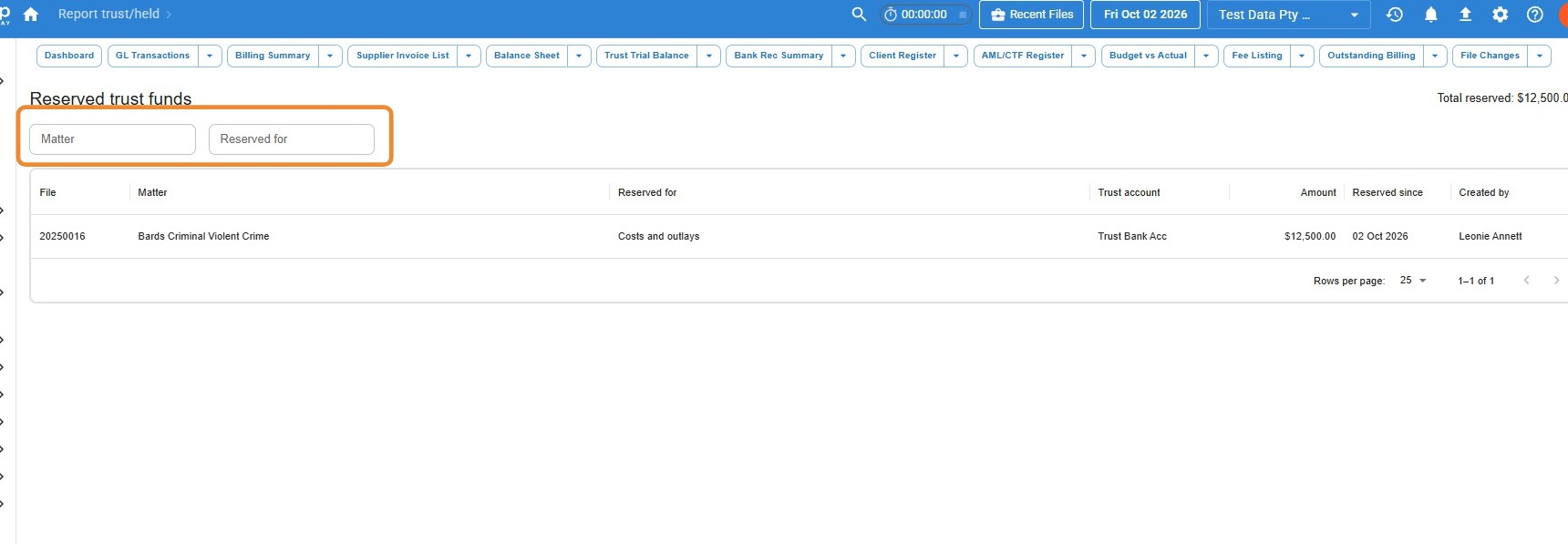This screenshot has width=1568, height=544.
Task: Click Bards Criminal Violent Crime matter
Action: pos(203,236)
